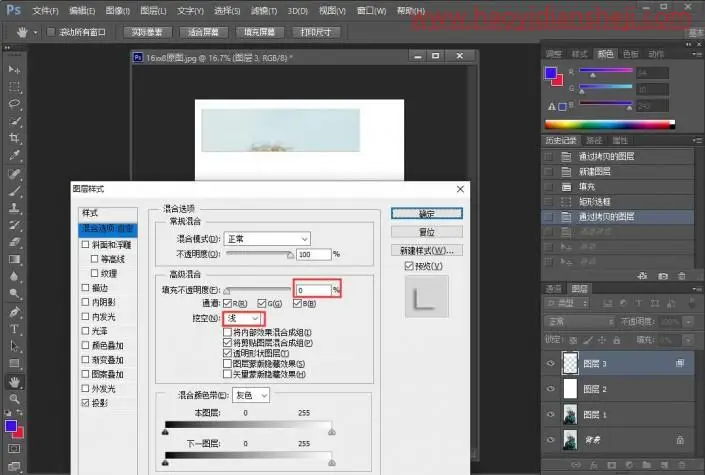The image size is (705, 475).
Task: Select the Eraser tool
Action: (x=14, y=242)
